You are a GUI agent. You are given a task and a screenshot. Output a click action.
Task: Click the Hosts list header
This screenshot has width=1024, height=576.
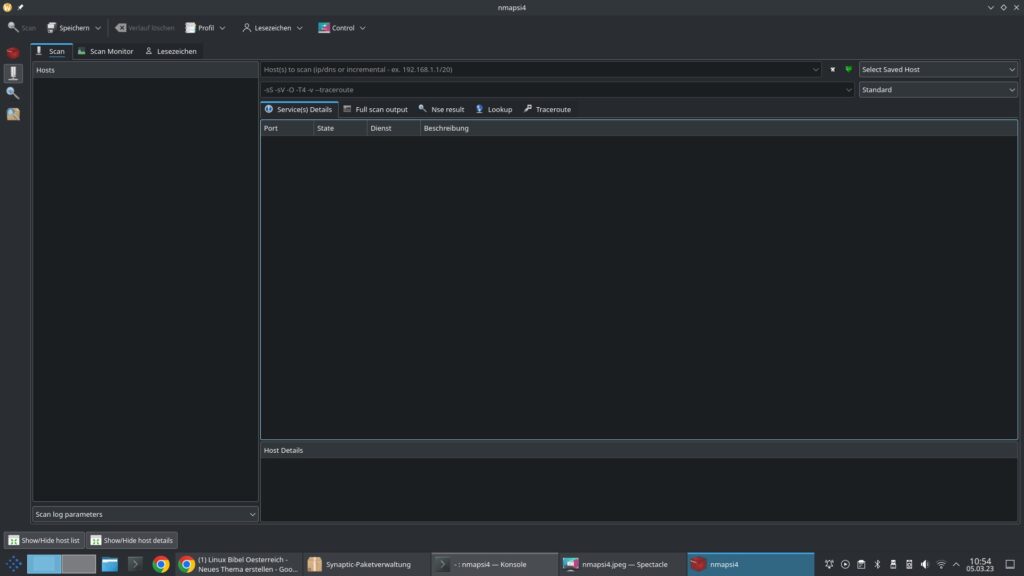[x=146, y=70]
